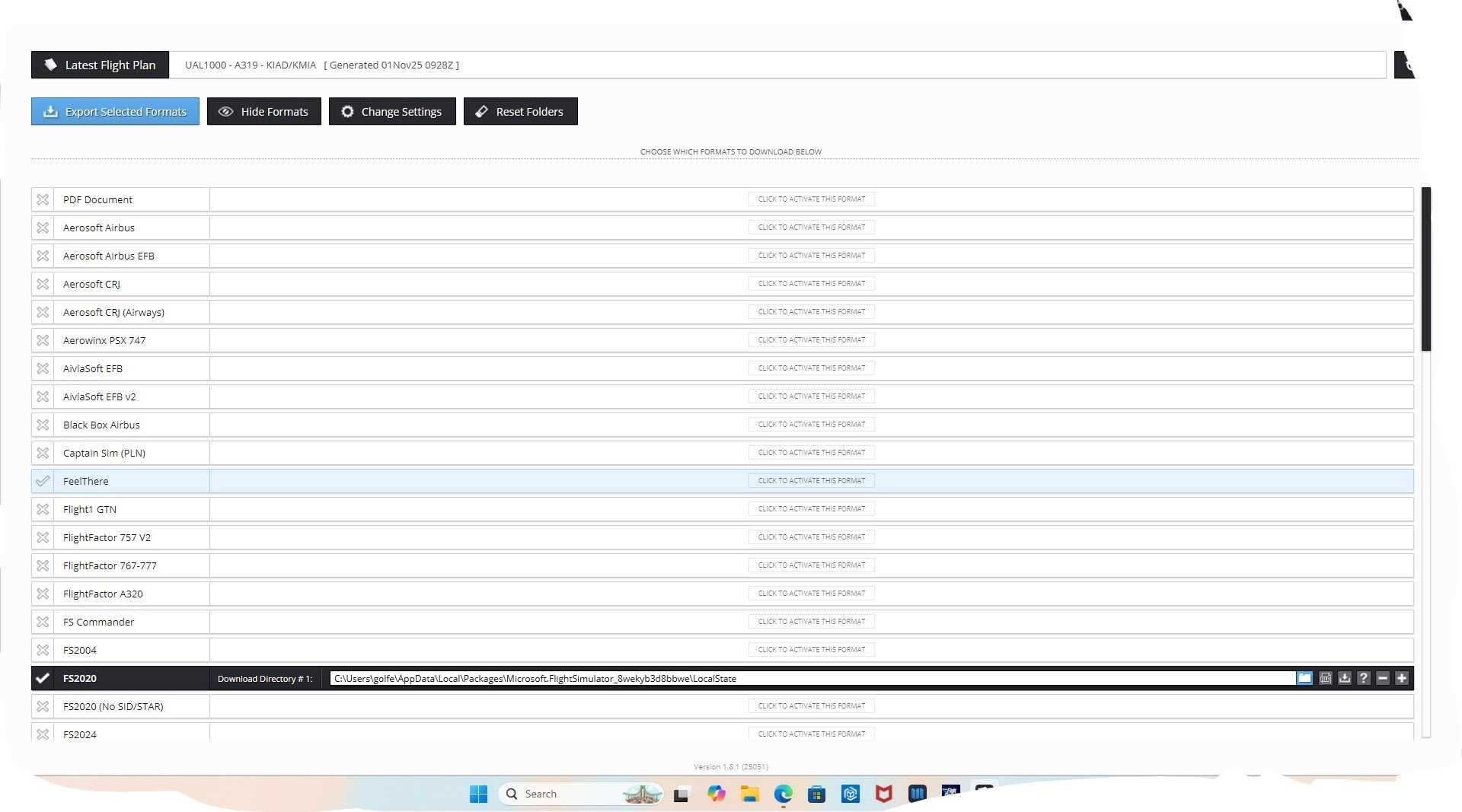Activate the Black Box Airbus format
The width and height of the screenshot is (1462, 812).
pyautogui.click(x=812, y=425)
